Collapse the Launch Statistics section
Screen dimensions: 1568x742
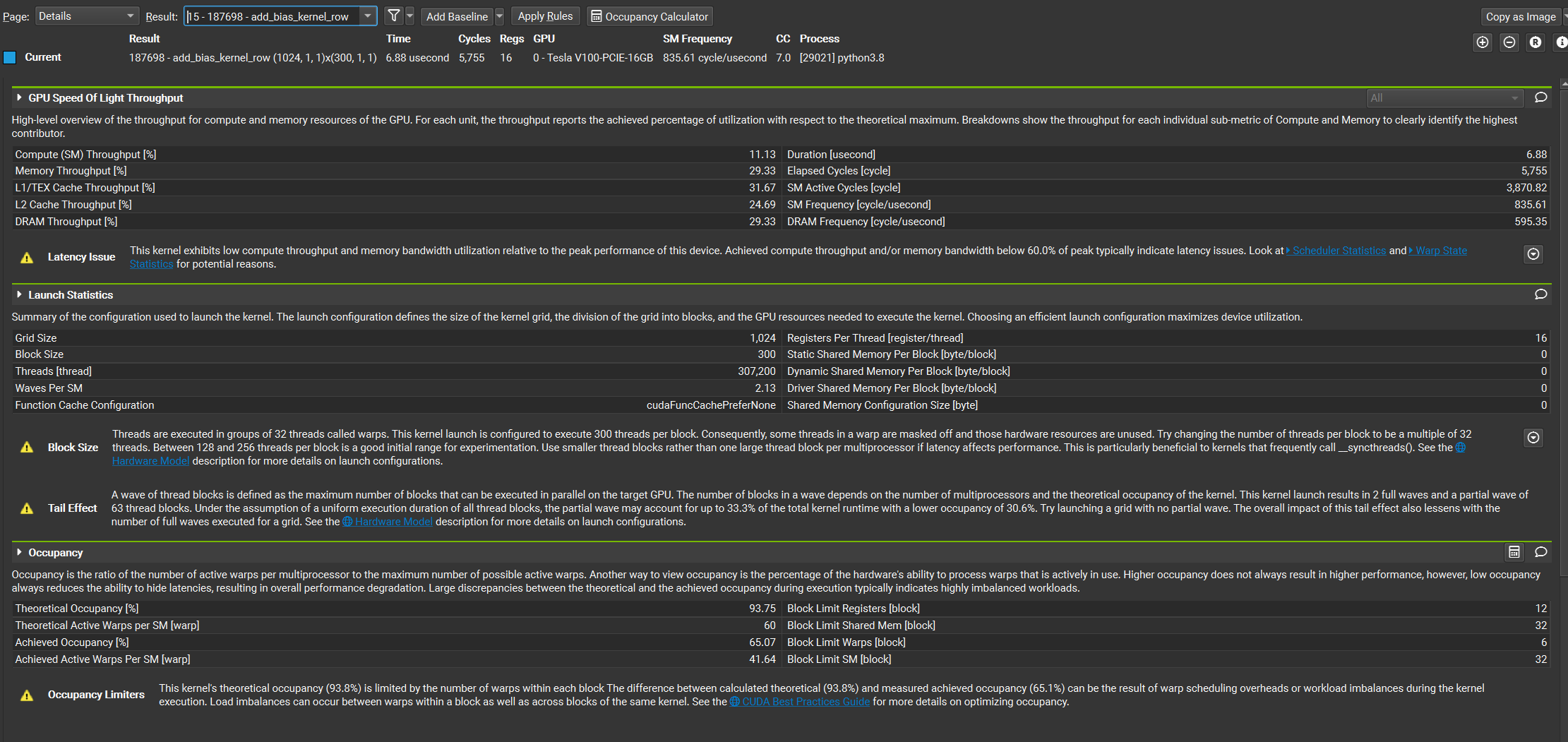click(x=19, y=294)
